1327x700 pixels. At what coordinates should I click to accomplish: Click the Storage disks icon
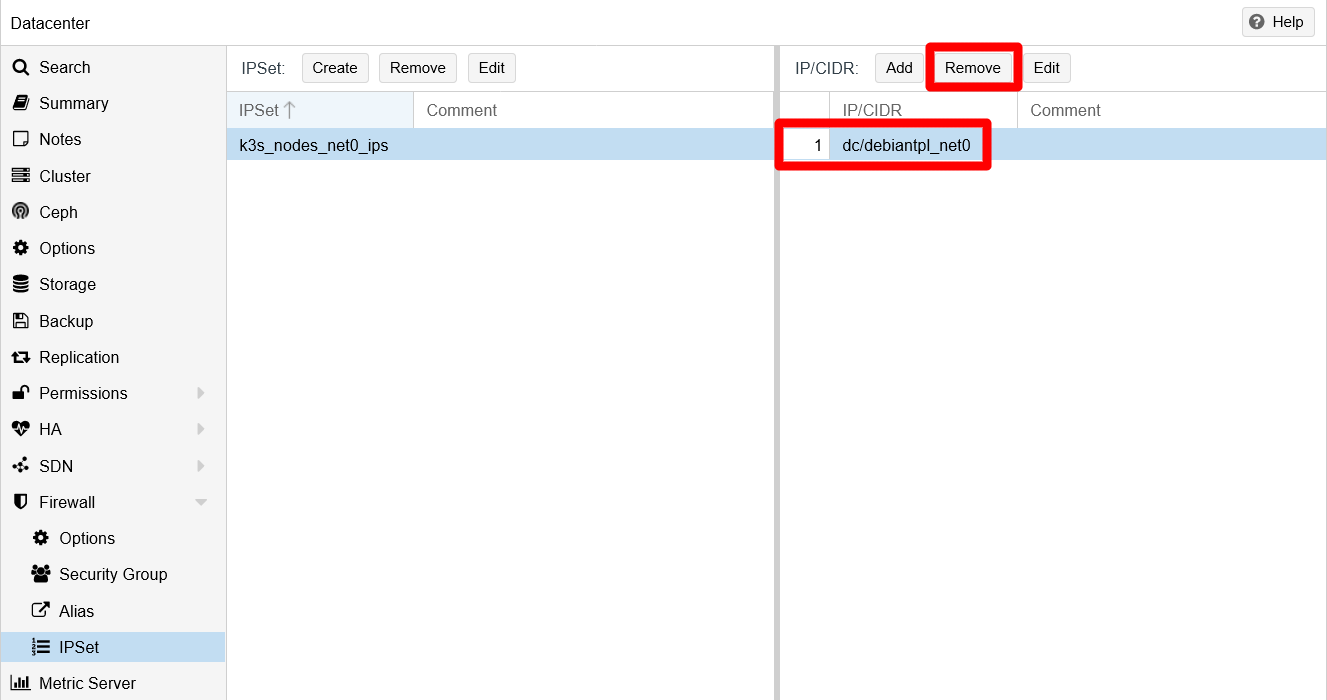point(22,284)
